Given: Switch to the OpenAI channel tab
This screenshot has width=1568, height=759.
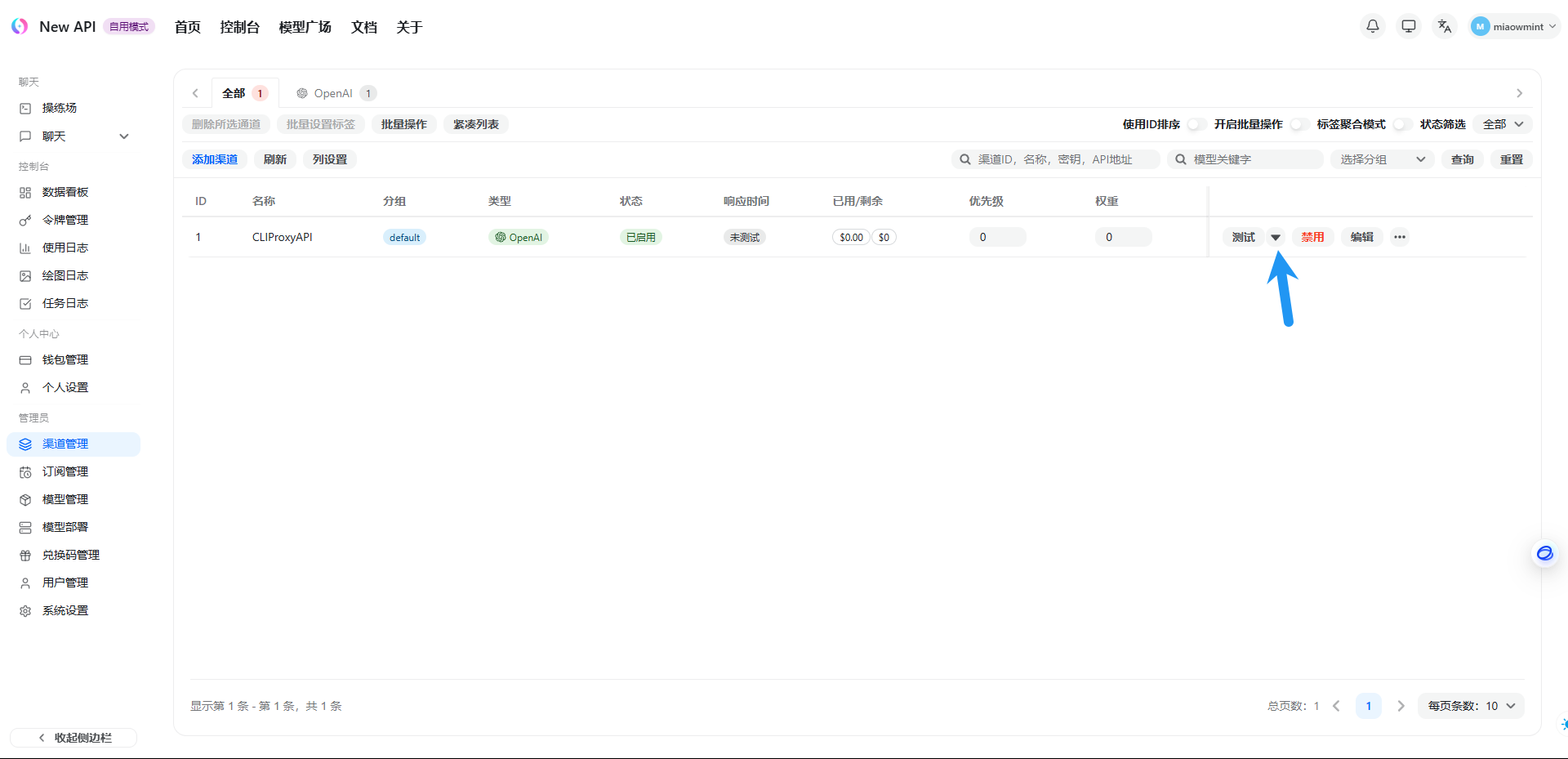Looking at the screenshot, I should coord(335,93).
